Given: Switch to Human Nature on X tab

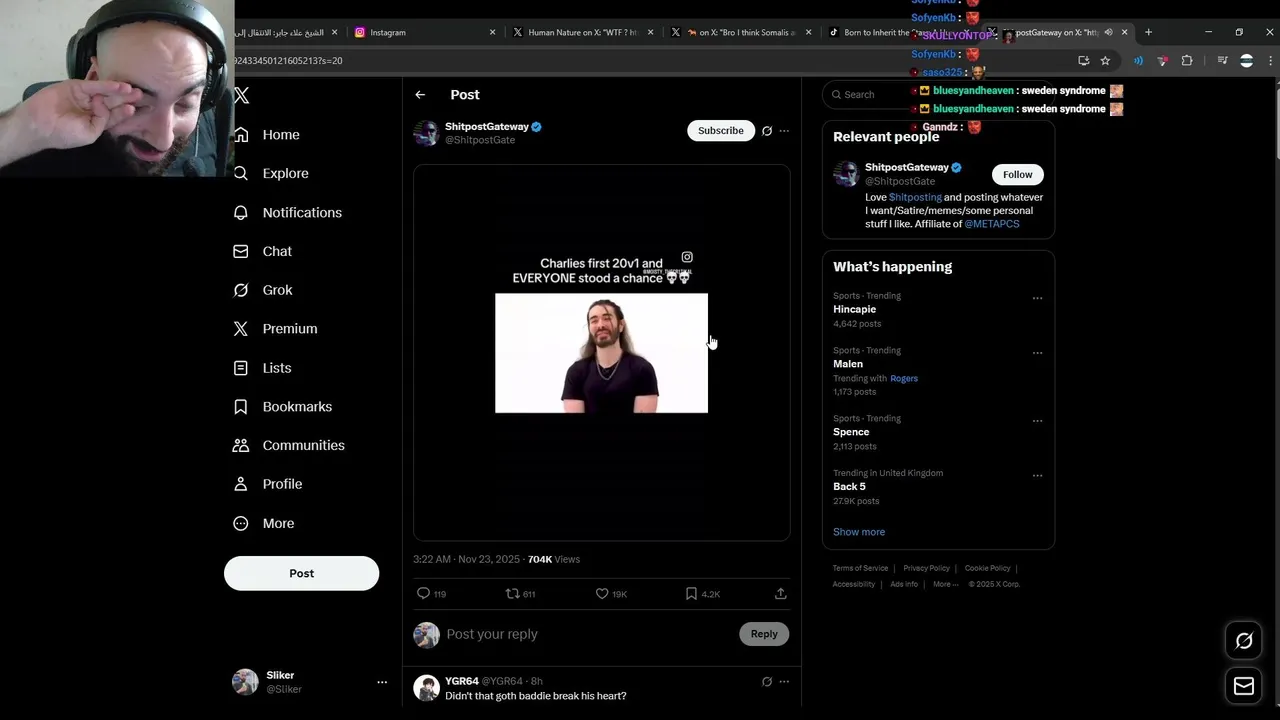Looking at the screenshot, I should coord(582,33).
